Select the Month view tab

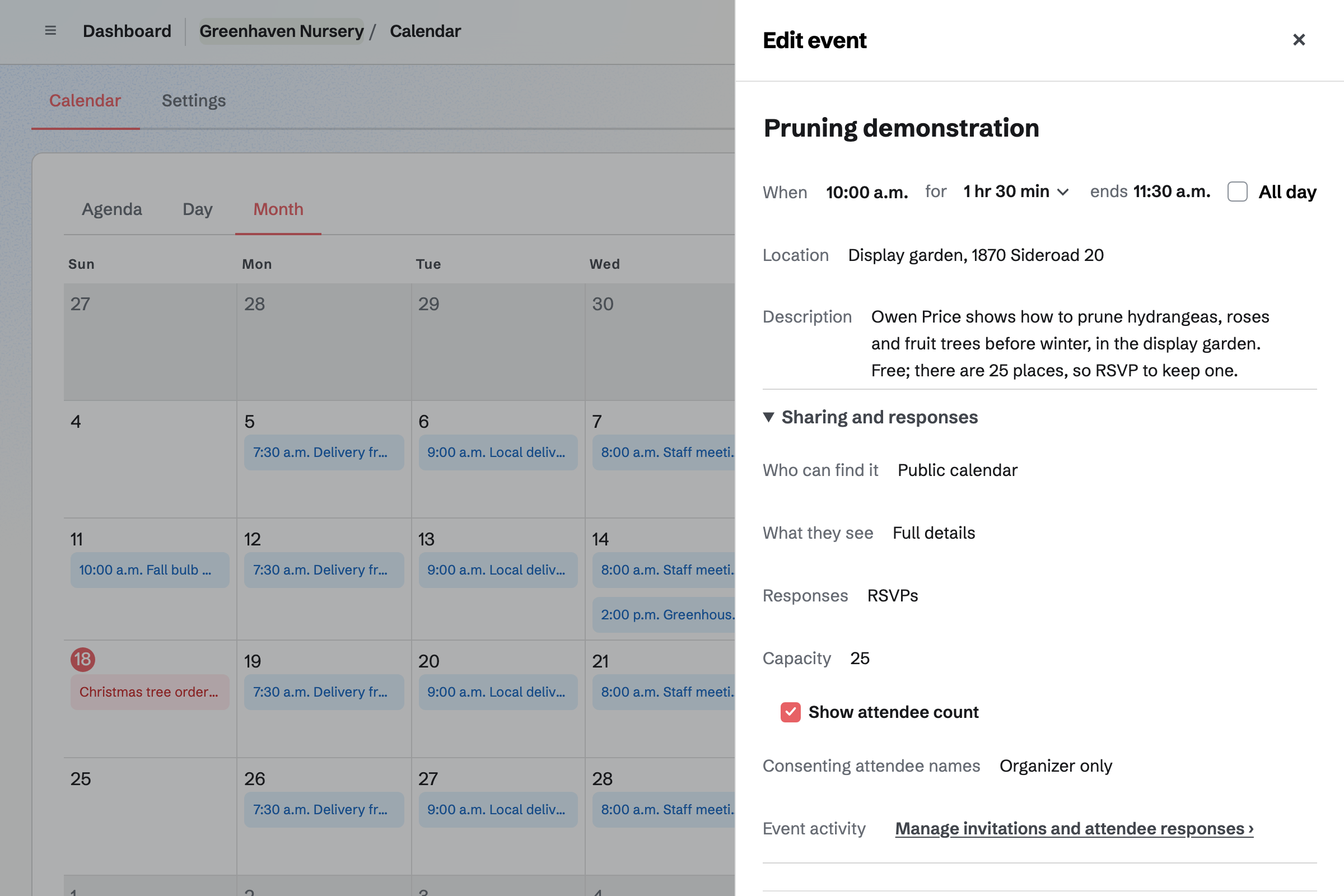pyautogui.click(x=278, y=209)
